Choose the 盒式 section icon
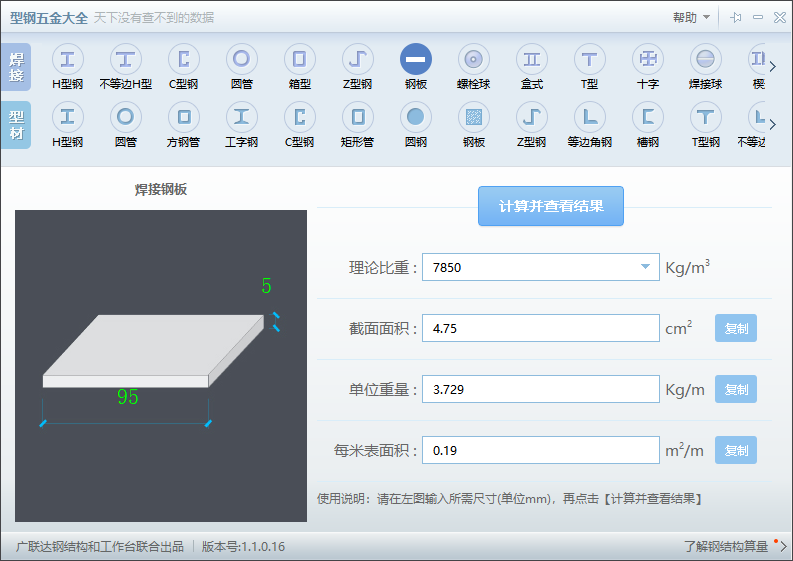Screen dimensions: 793x561 coord(532,60)
